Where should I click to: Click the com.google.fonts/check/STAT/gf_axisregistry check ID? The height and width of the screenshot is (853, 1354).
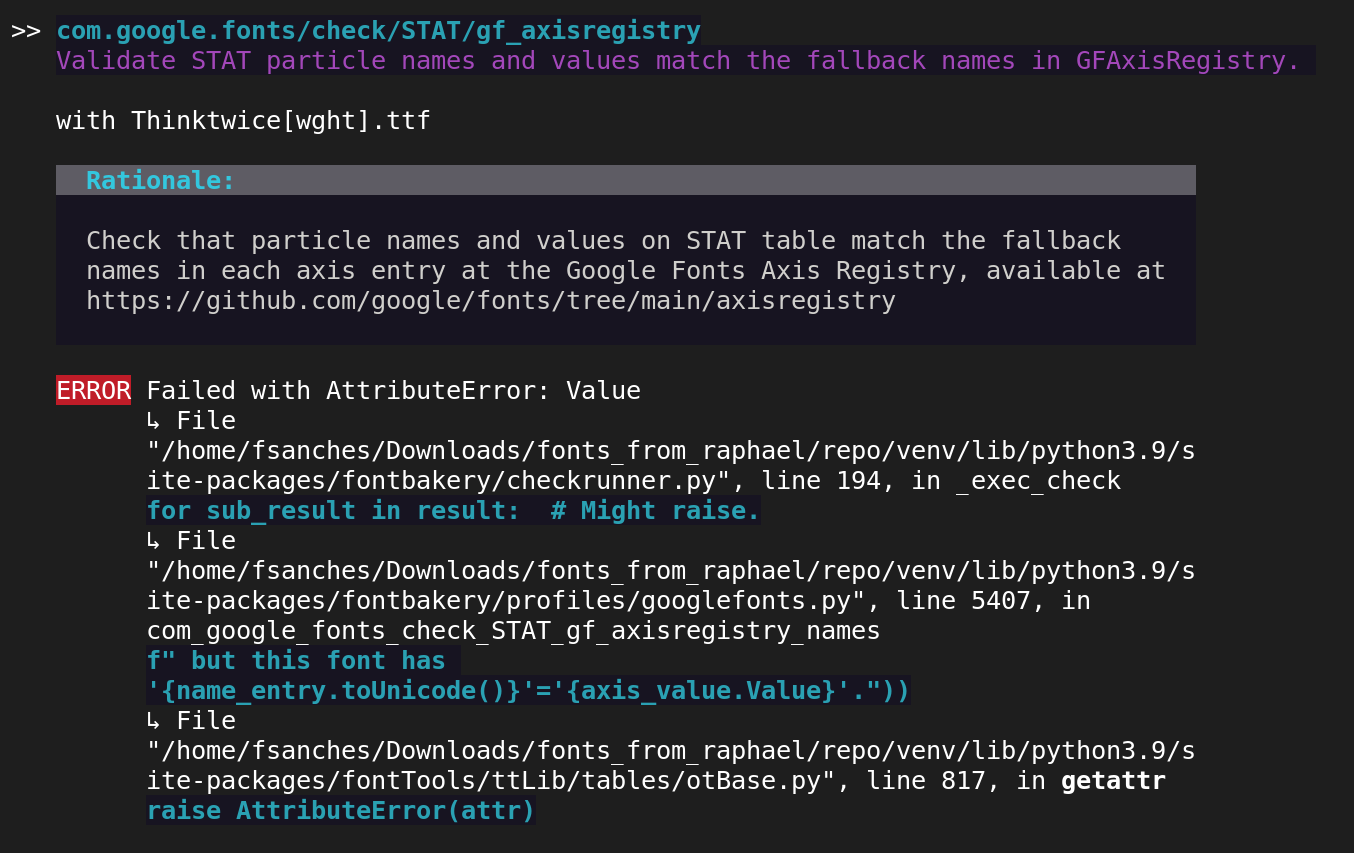377,30
